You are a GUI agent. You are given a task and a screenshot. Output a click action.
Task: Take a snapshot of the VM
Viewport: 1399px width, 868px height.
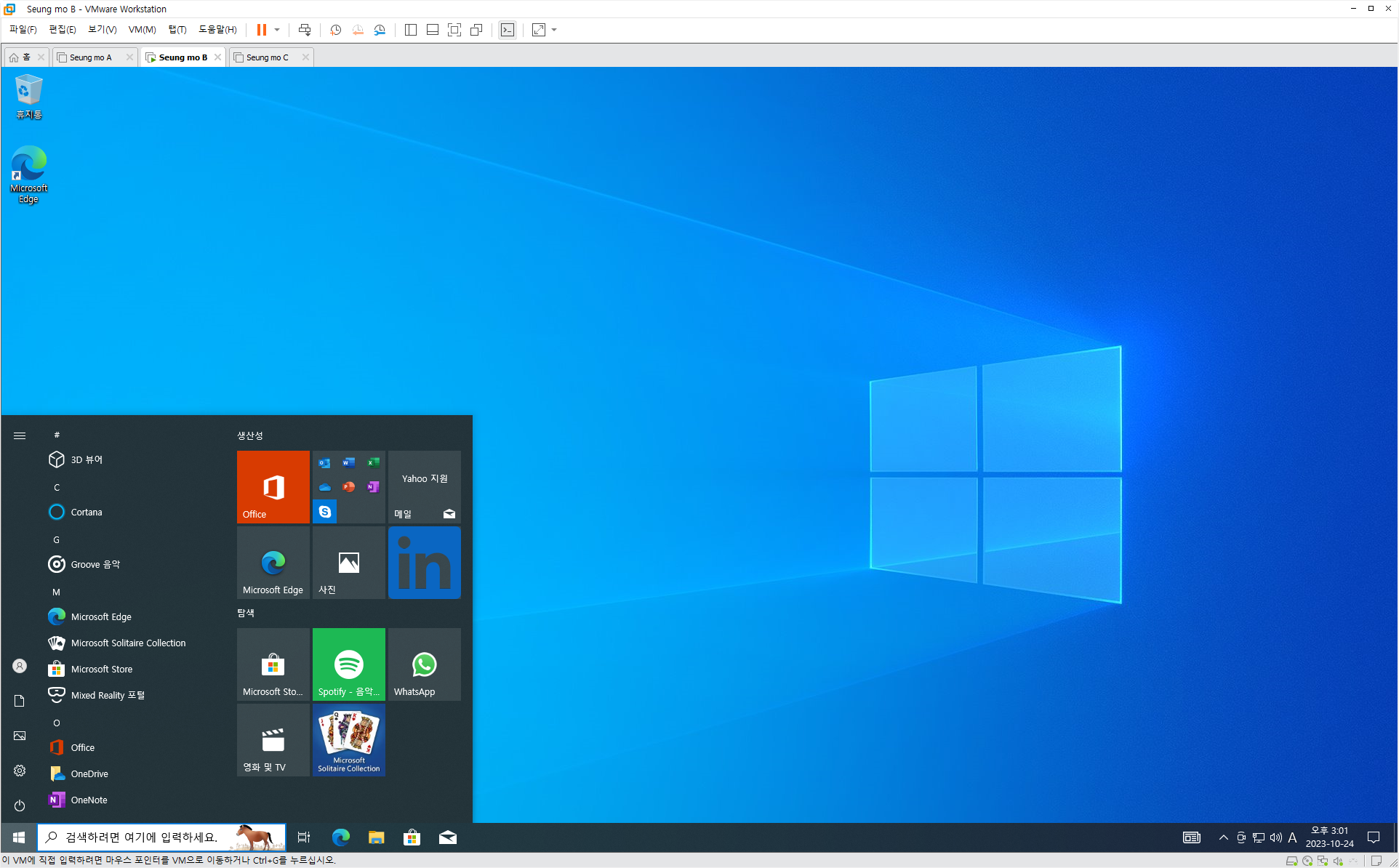[x=335, y=30]
